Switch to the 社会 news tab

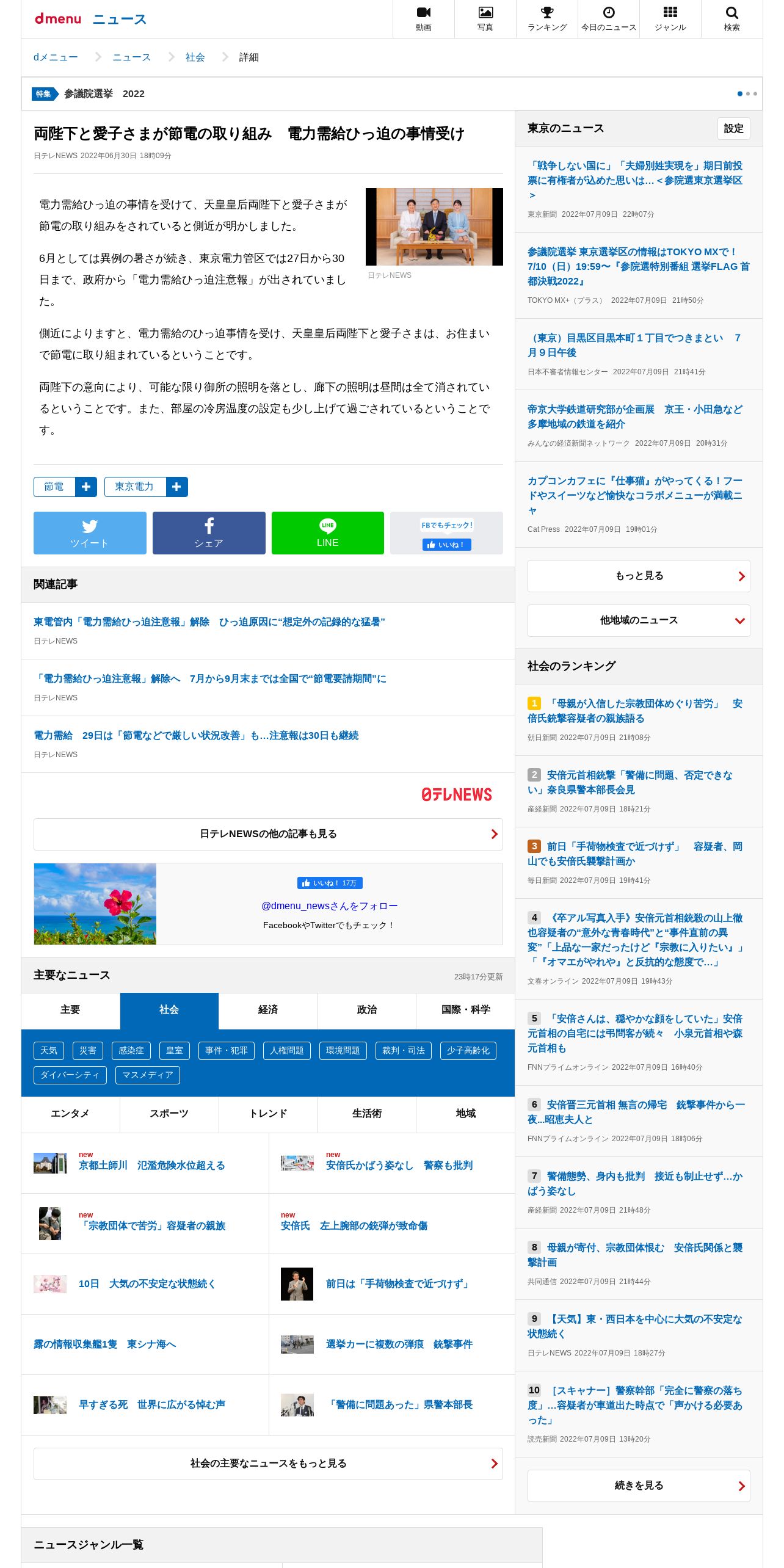[x=169, y=1010]
